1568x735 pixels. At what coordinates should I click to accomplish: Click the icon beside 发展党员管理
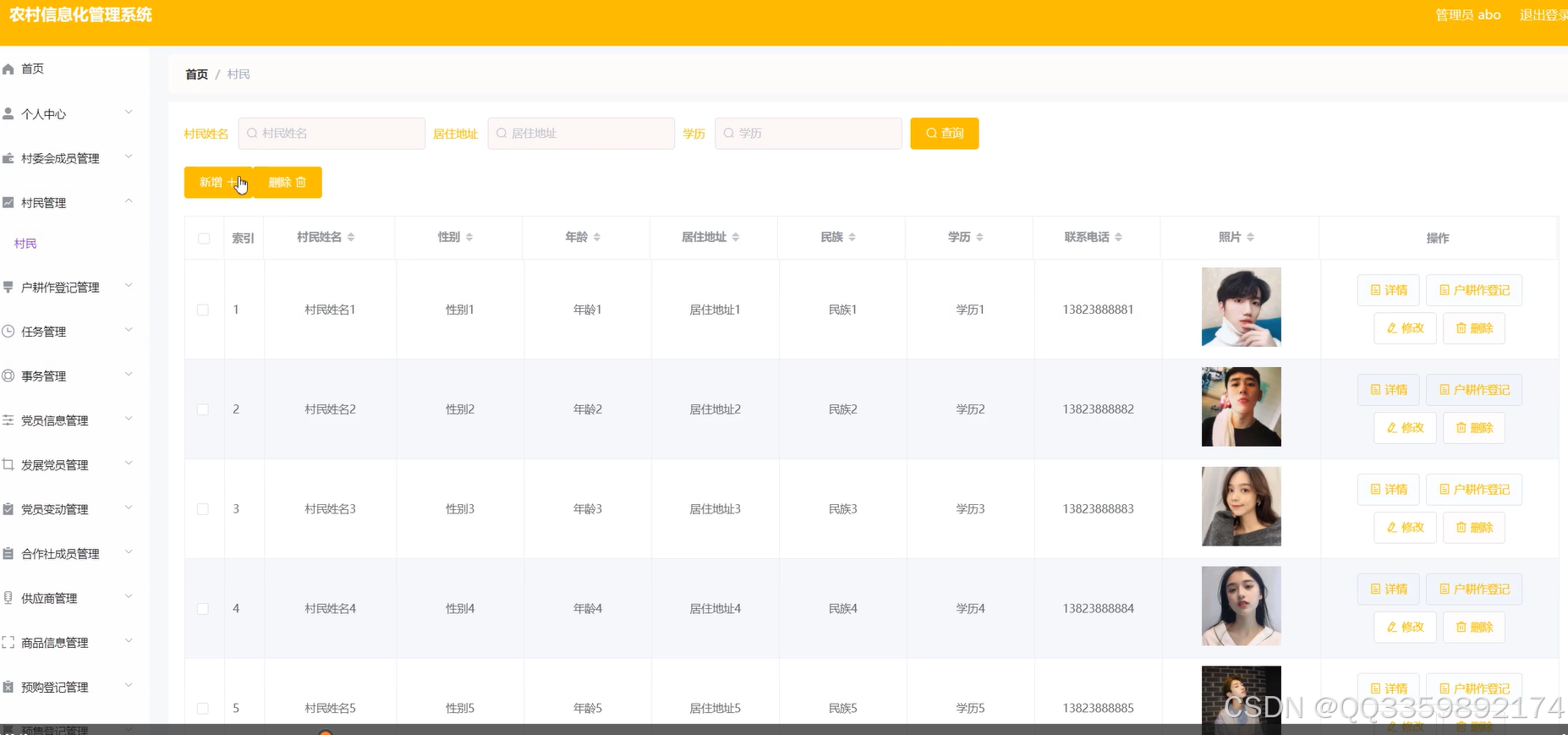[8, 464]
